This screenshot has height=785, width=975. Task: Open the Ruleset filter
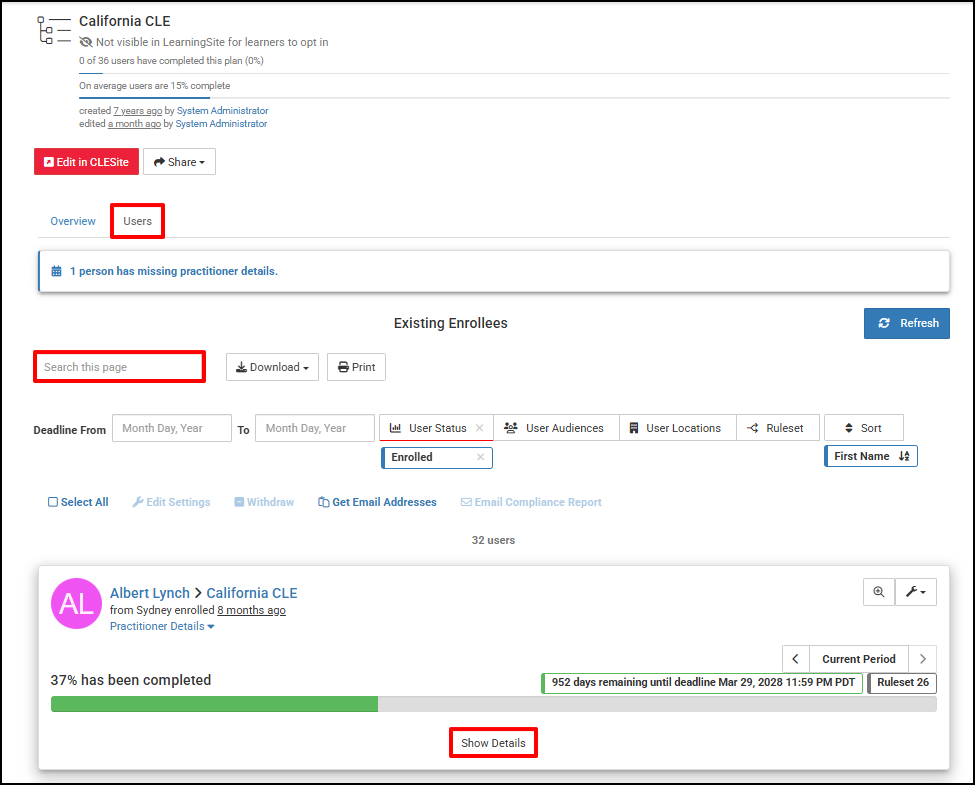pos(778,428)
